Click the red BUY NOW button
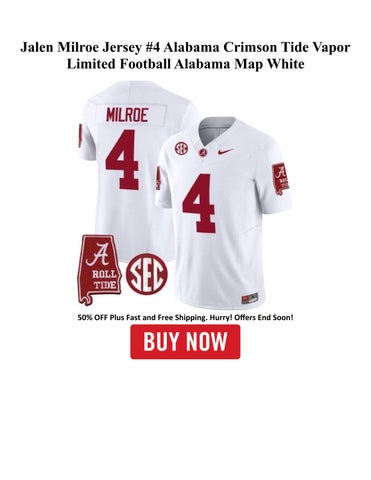Viewport: 371px width, 480px height. click(185, 342)
